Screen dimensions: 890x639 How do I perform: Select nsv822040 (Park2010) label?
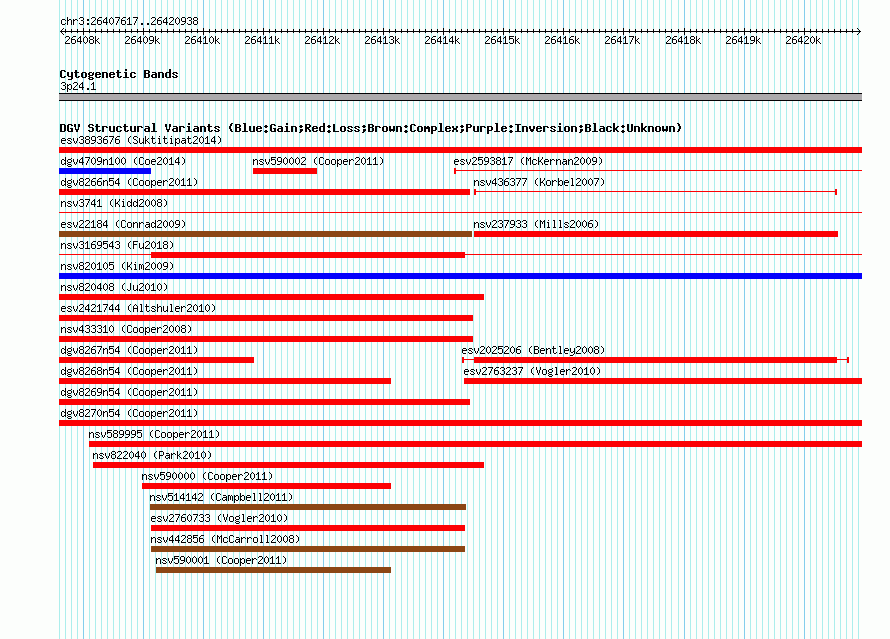(152, 455)
